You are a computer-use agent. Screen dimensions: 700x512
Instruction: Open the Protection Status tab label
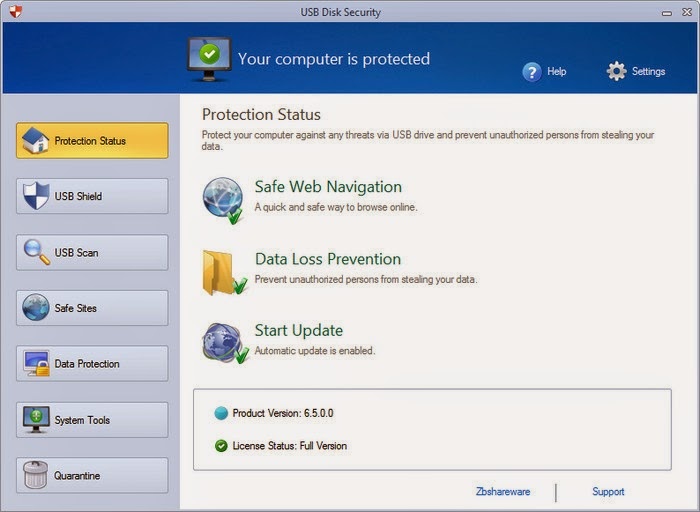(90, 141)
